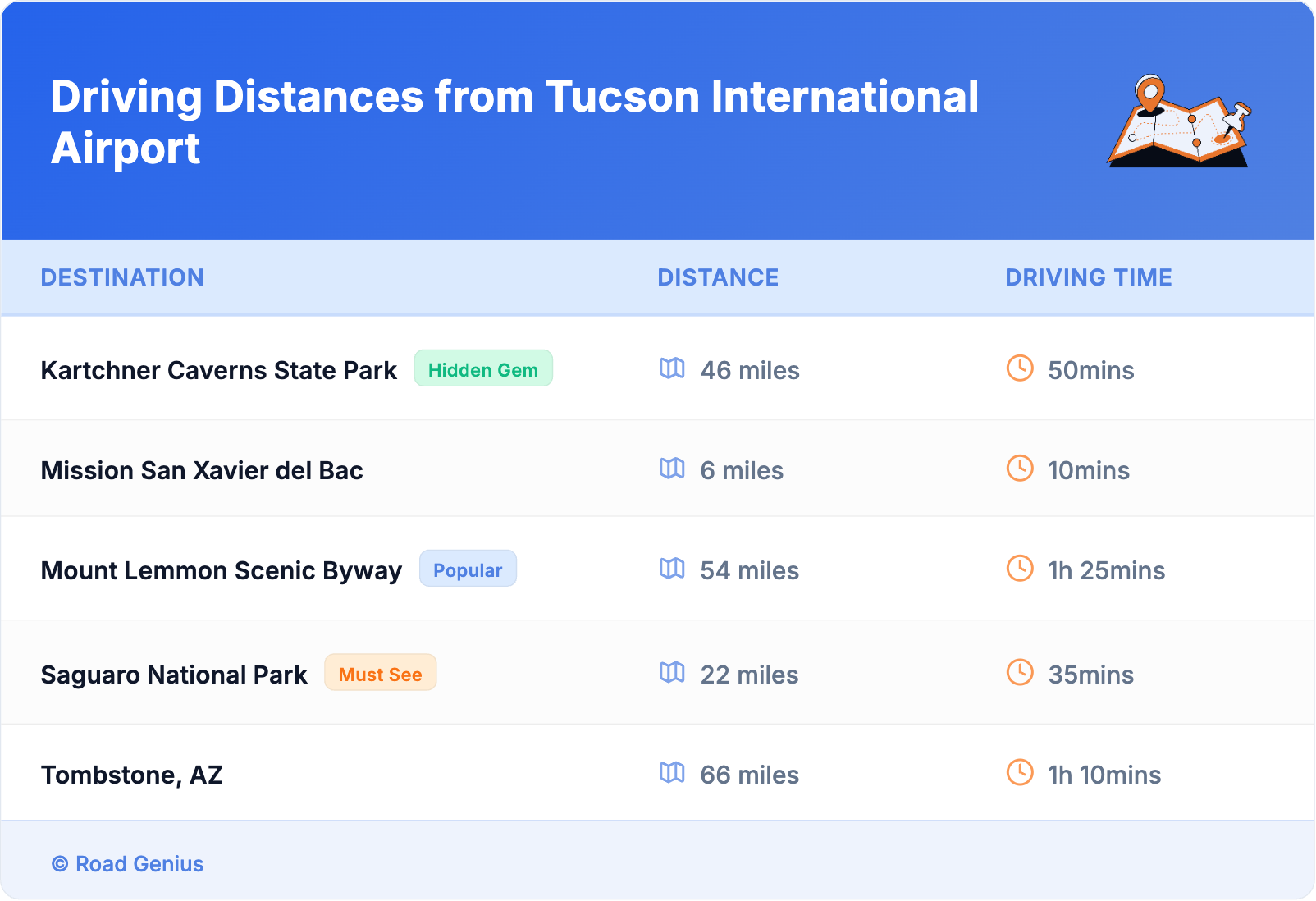
Task: Select the Tombstone, AZ destination
Action: (132, 775)
